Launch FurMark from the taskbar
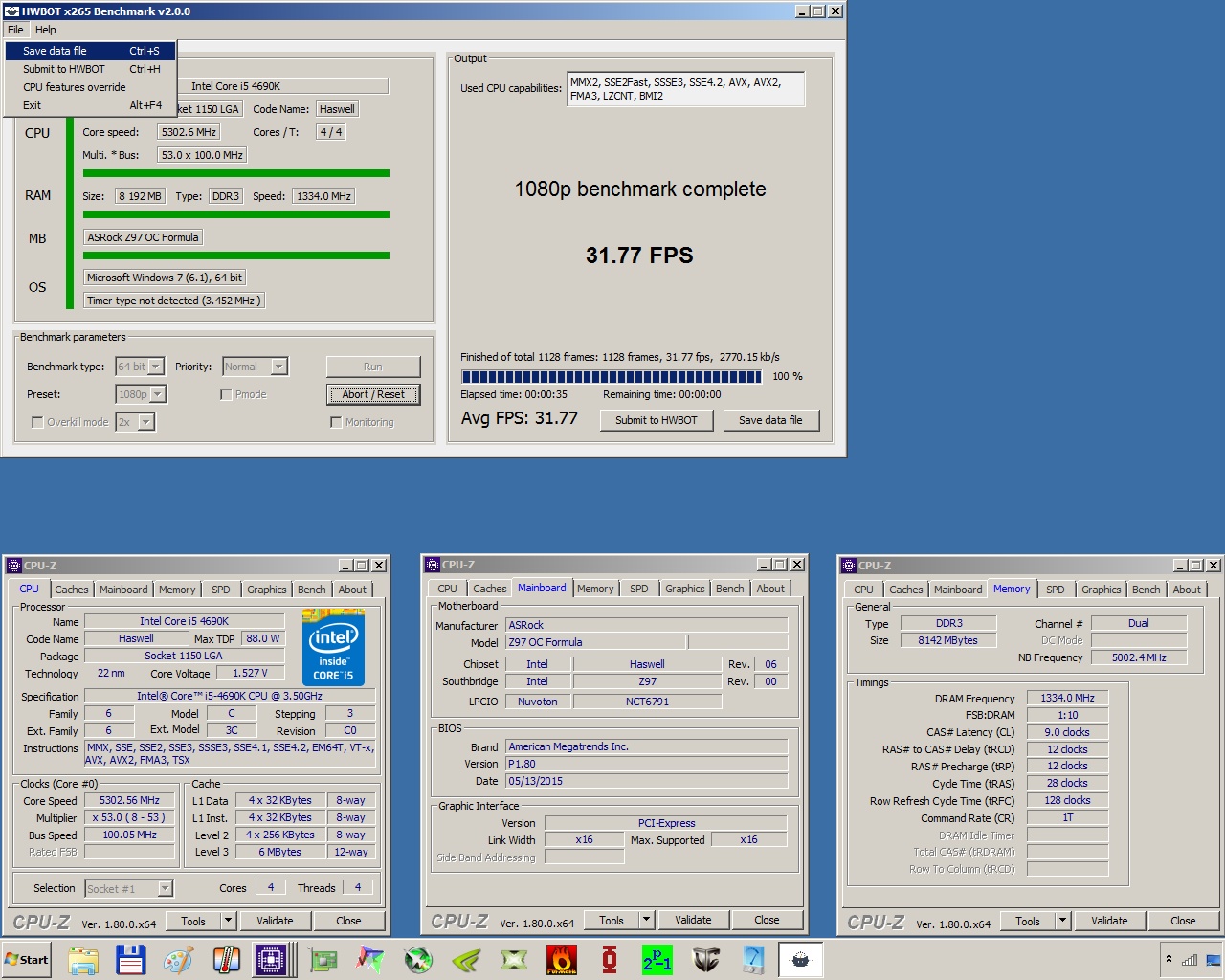The image size is (1225, 980). [562, 959]
